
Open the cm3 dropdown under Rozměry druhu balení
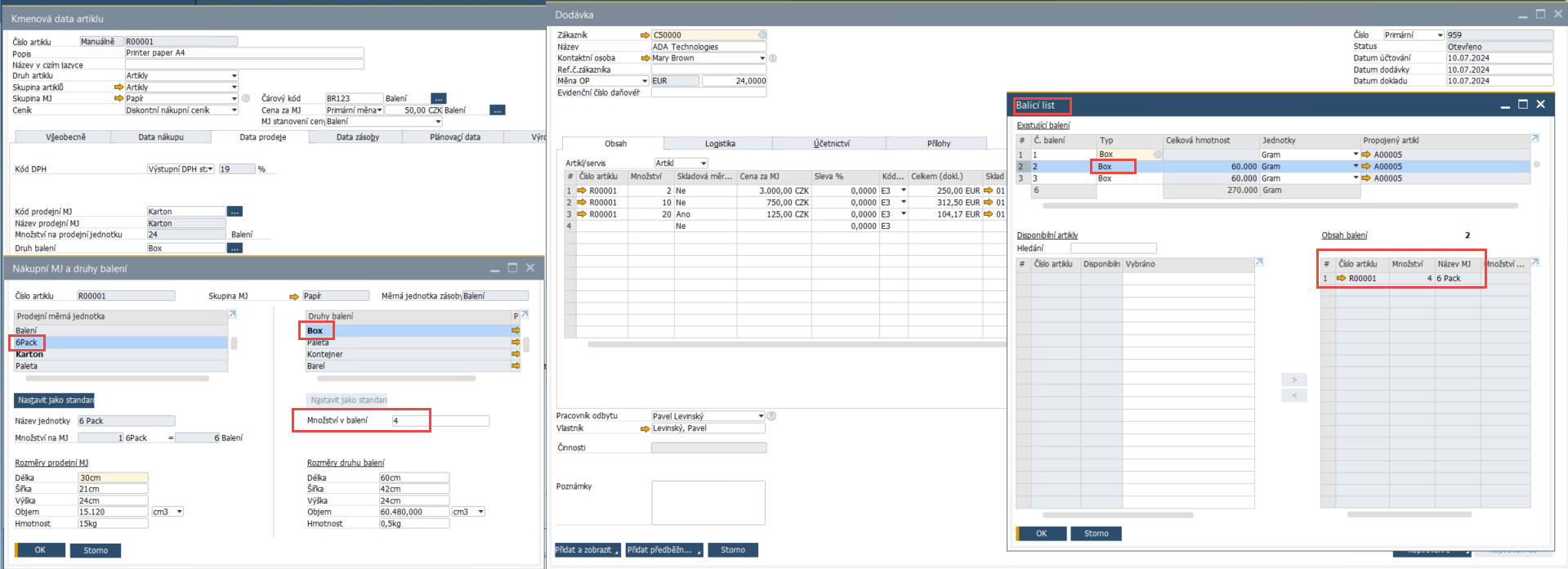(480, 512)
